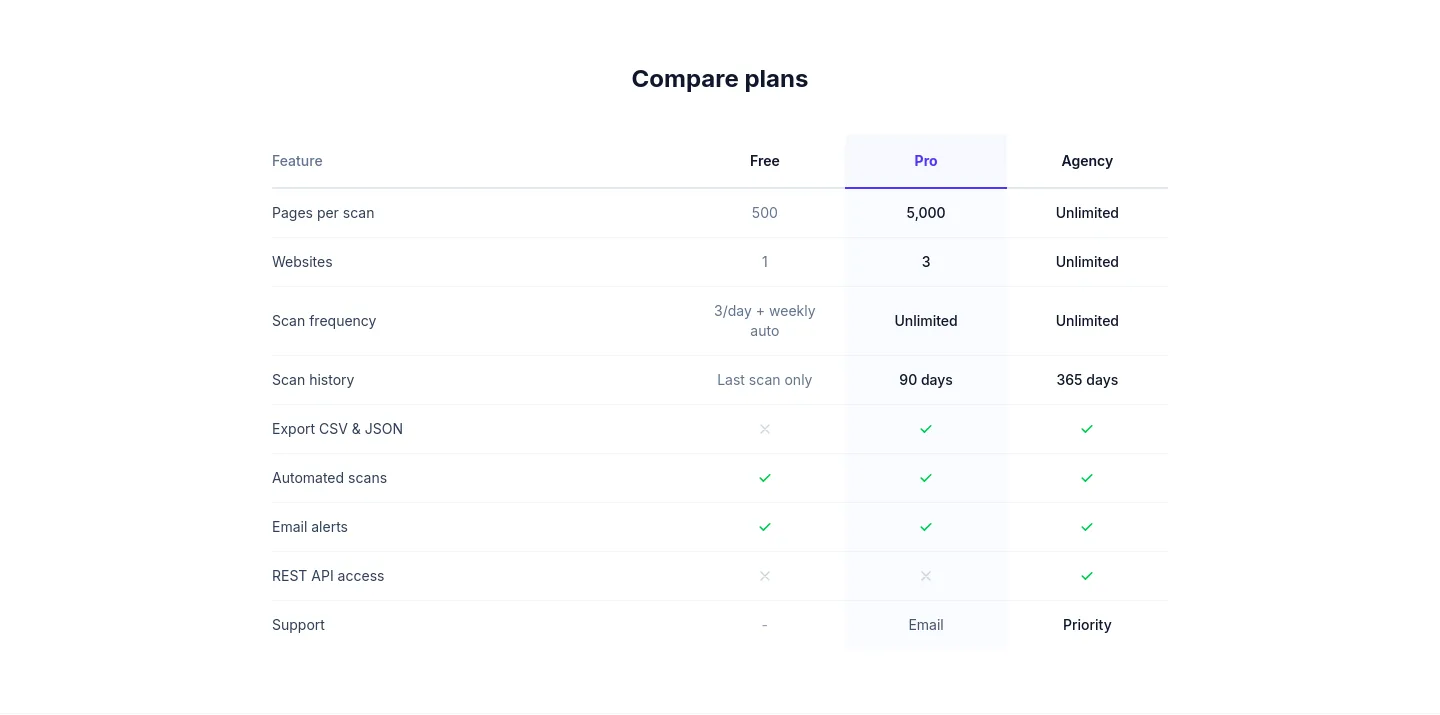Click the Agency checkmark for Export CSV & JSON
Image resolution: width=1440 pixels, height=715 pixels.
[x=1087, y=429]
